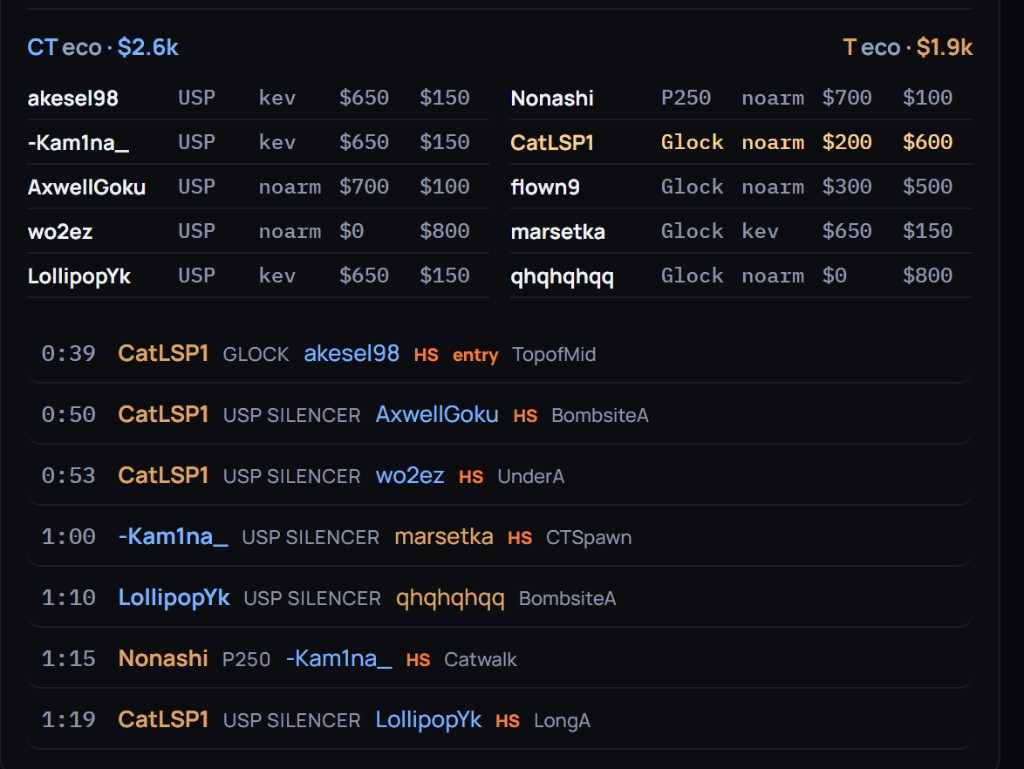The width and height of the screenshot is (1024, 769).
Task: Click the orange entry tag
Action: pyautogui.click(x=475, y=355)
